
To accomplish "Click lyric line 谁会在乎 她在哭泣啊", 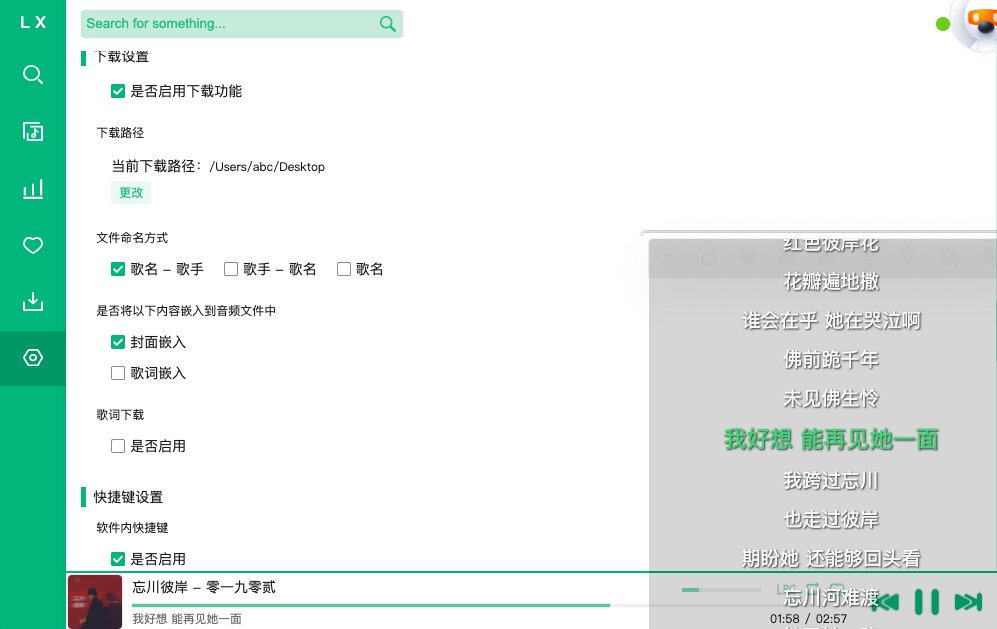I will [831, 321].
